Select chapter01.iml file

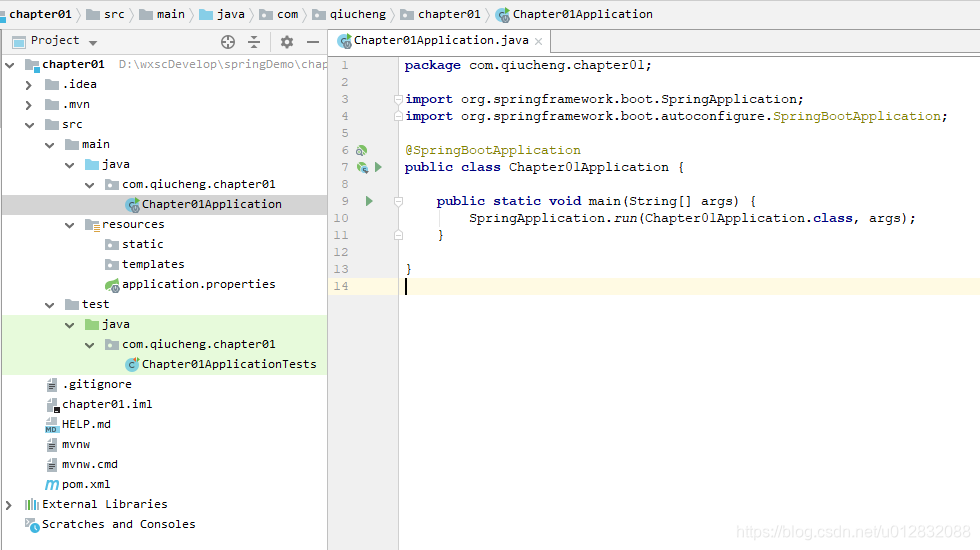pos(107,404)
